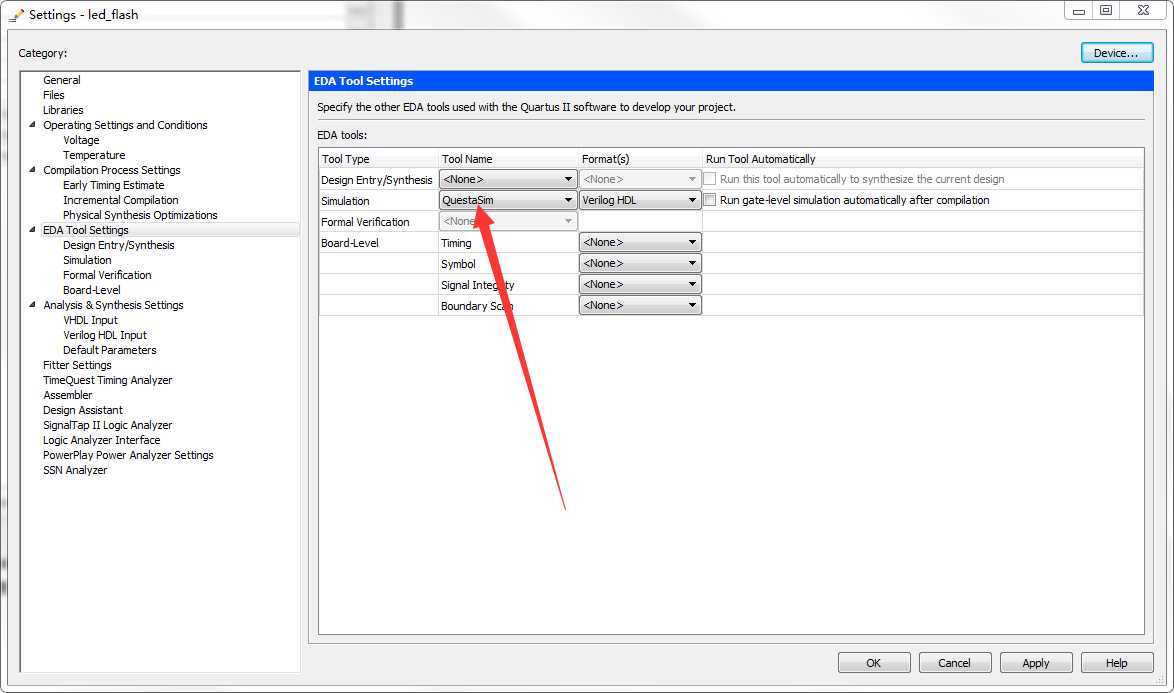Collapse Operating Settings and Conditions tree node

pos(32,125)
